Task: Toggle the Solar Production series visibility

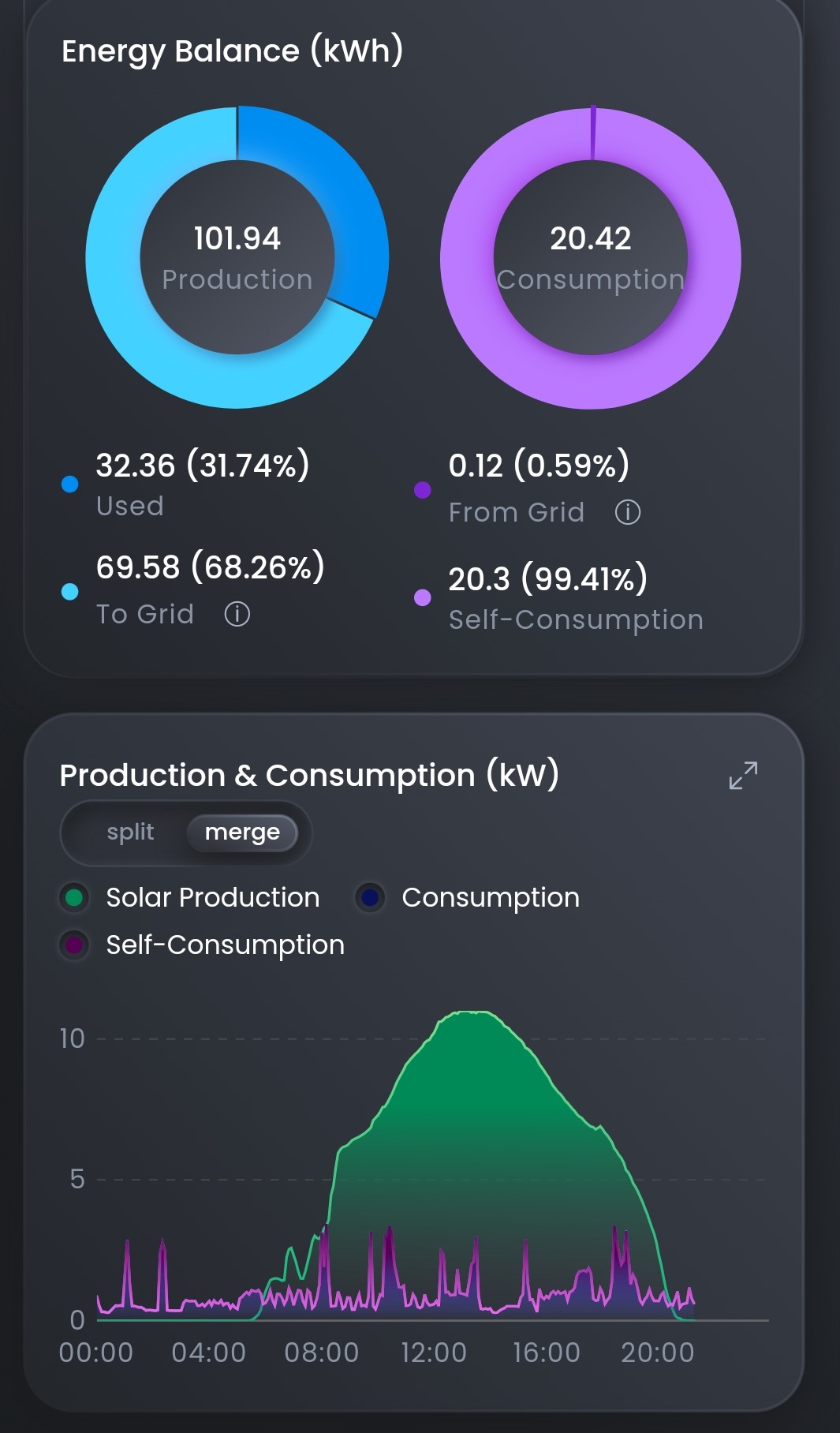Action: pyautogui.click(x=189, y=897)
